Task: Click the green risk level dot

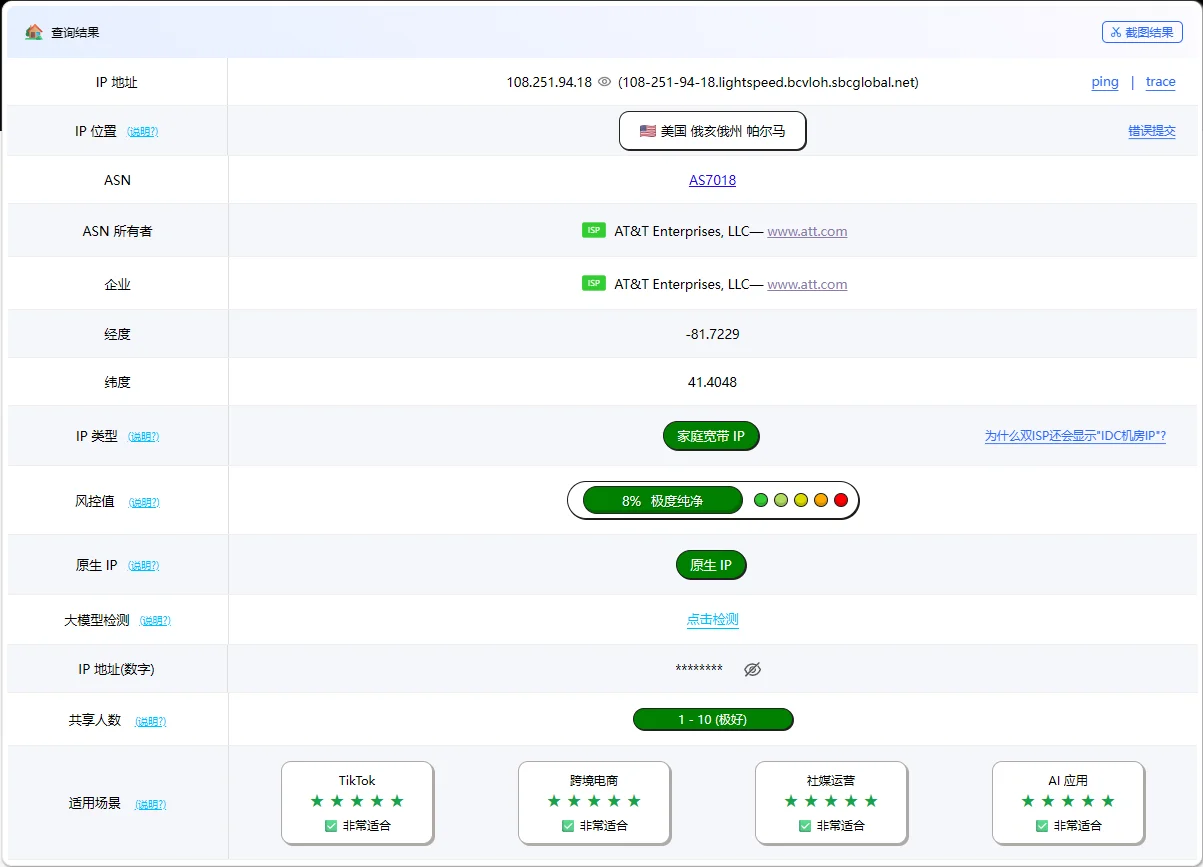Action: 761,500
